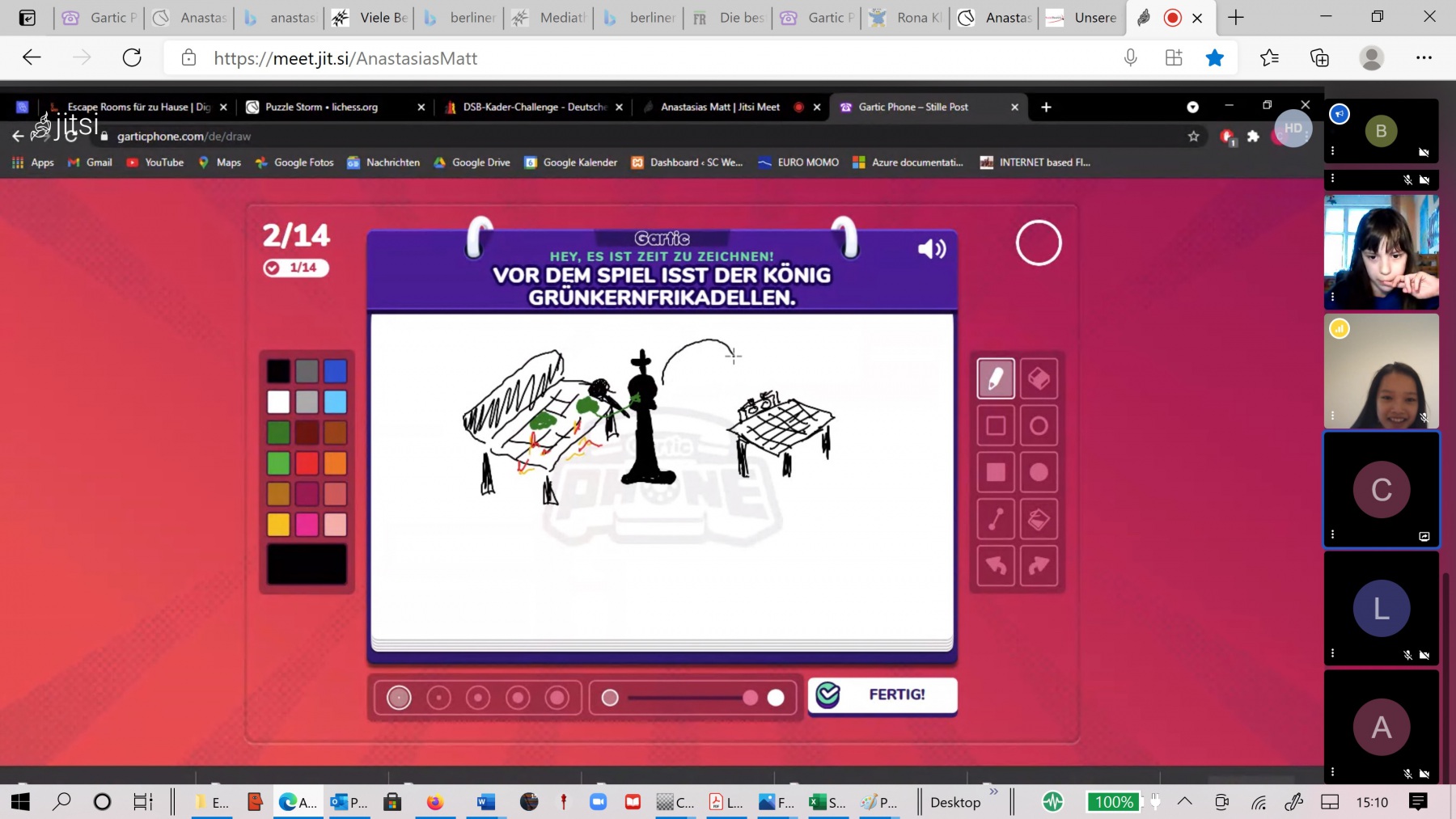Click the FERTIG! button

pos(882,695)
